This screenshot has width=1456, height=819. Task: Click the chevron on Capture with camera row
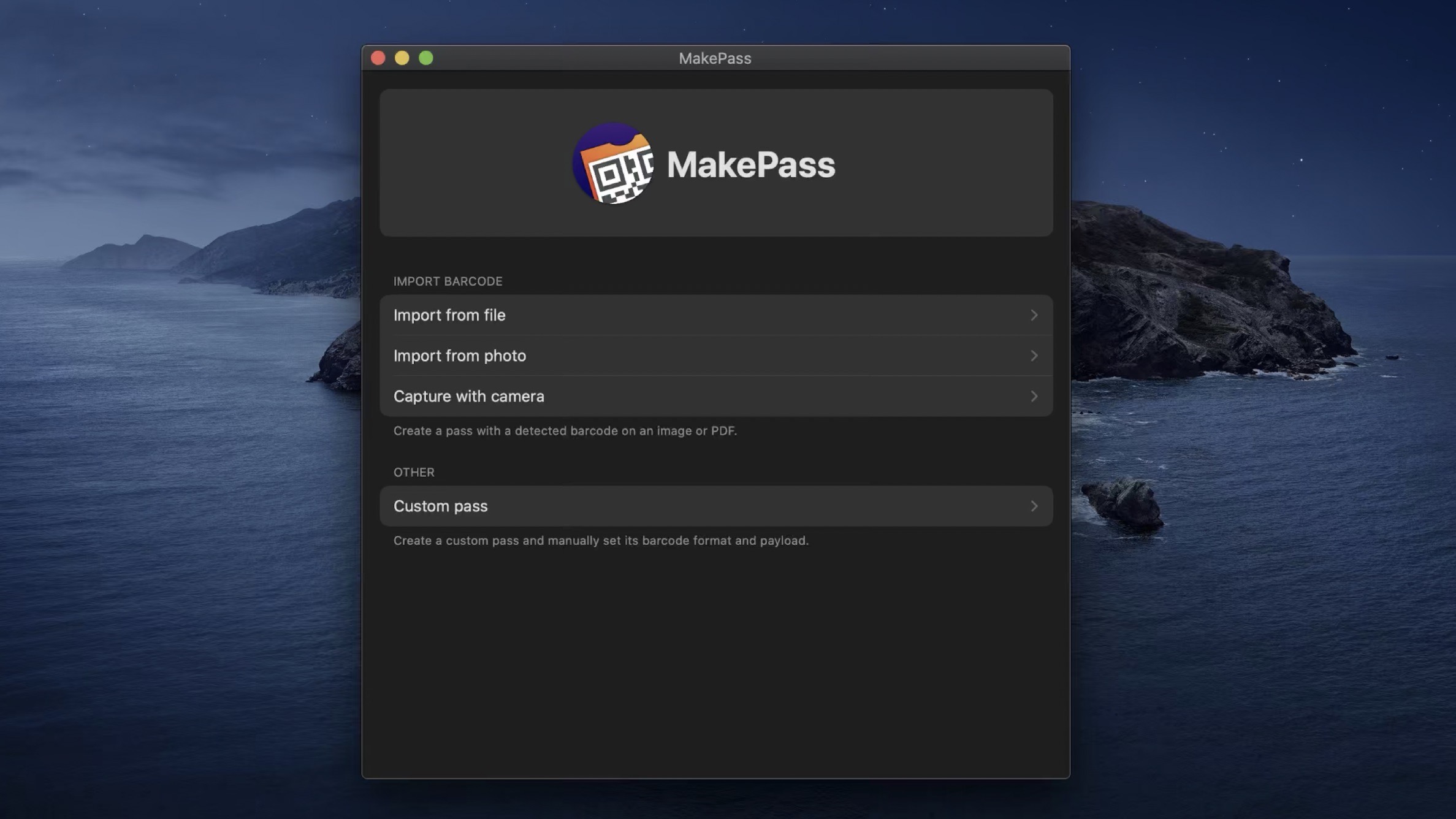(1034, 396)
